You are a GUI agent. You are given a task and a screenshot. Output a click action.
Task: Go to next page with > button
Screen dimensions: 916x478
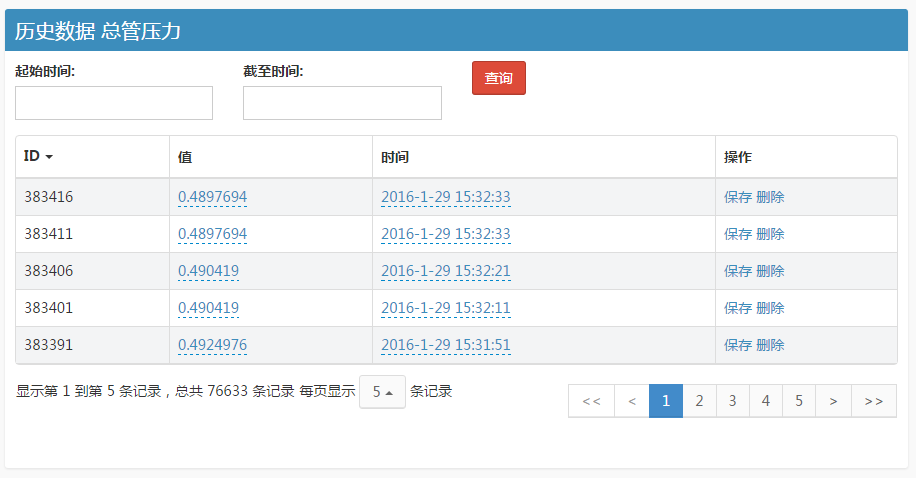point(834,401)
